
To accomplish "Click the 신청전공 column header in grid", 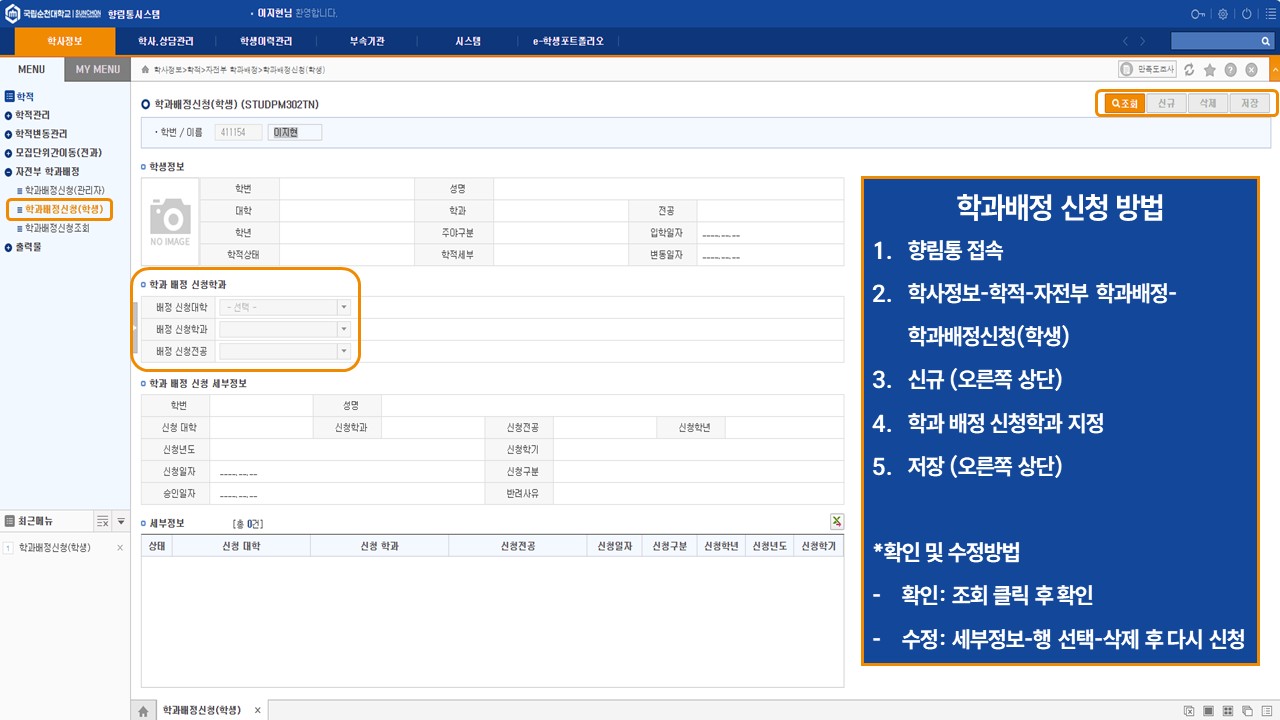I will (517, 546).
